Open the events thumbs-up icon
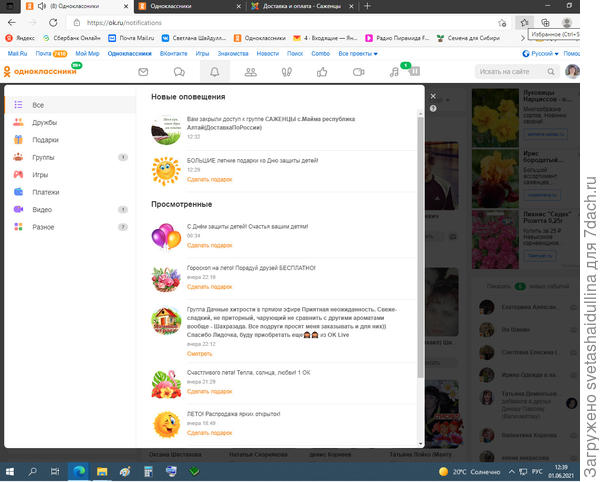This screenshot has height=482, width=600. (x=322, y=72)
